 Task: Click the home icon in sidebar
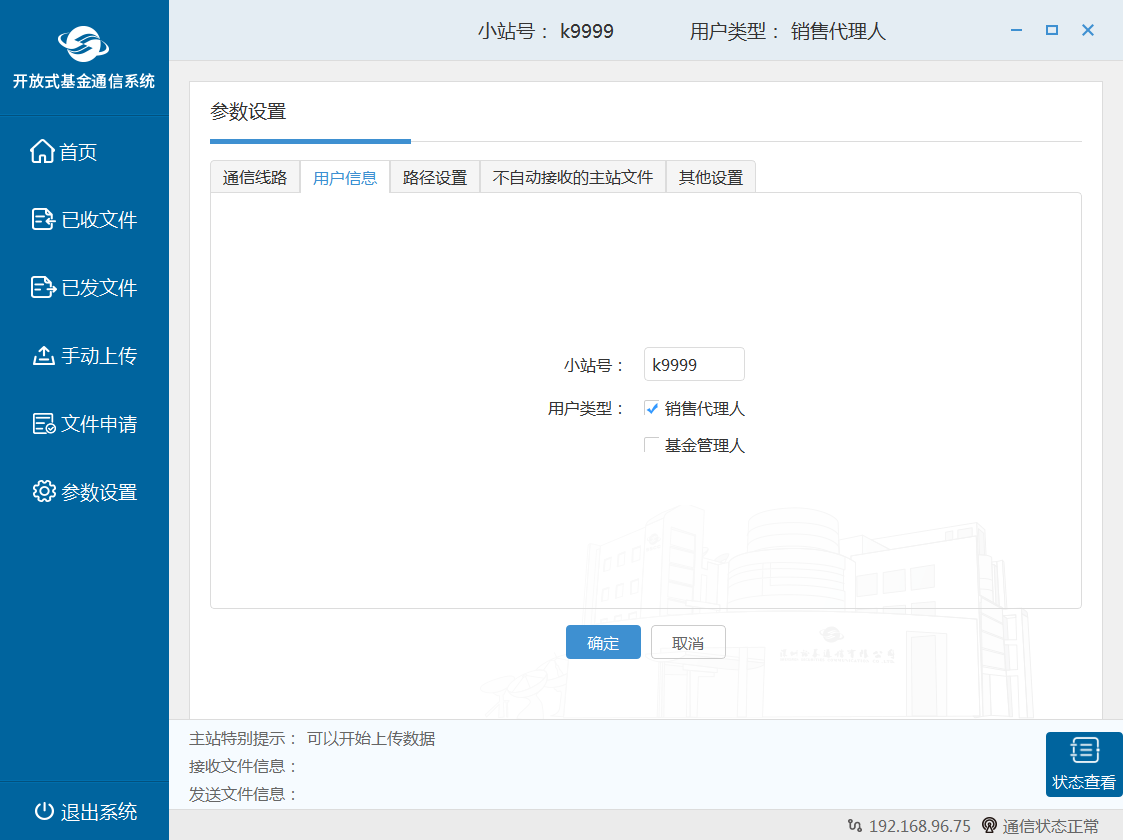pos(42,152)
